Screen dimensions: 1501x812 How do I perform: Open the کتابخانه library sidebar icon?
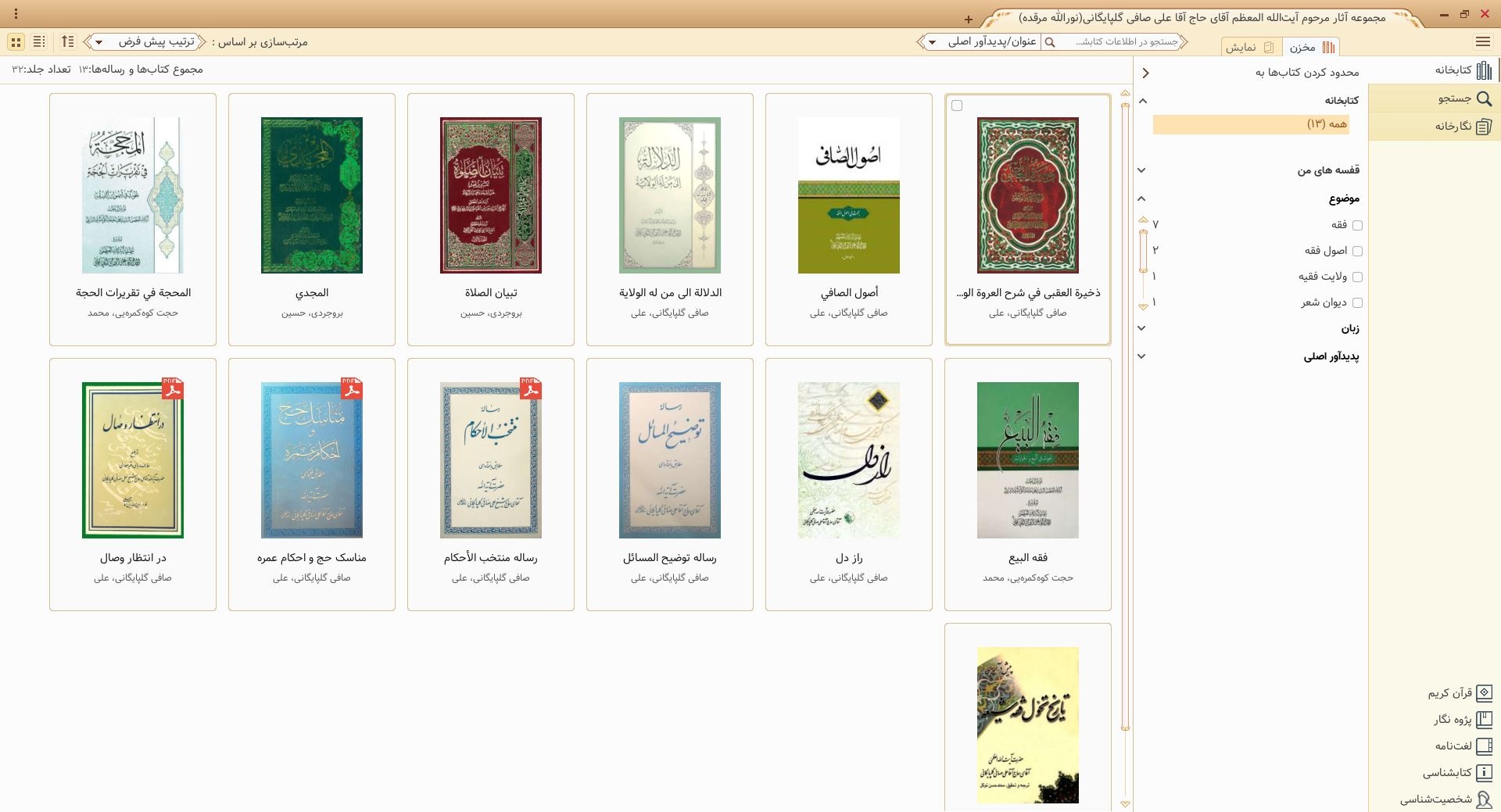(x=1483, y=70)
